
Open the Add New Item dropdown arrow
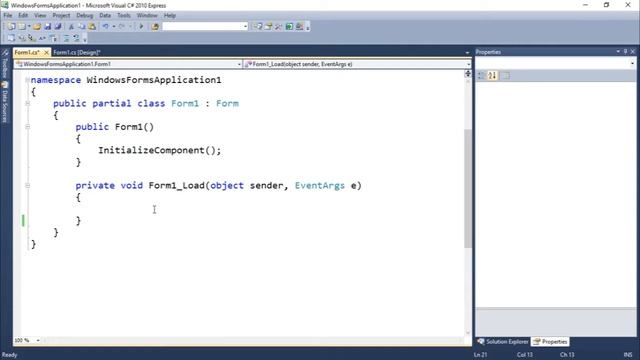(x=29, y=27)
